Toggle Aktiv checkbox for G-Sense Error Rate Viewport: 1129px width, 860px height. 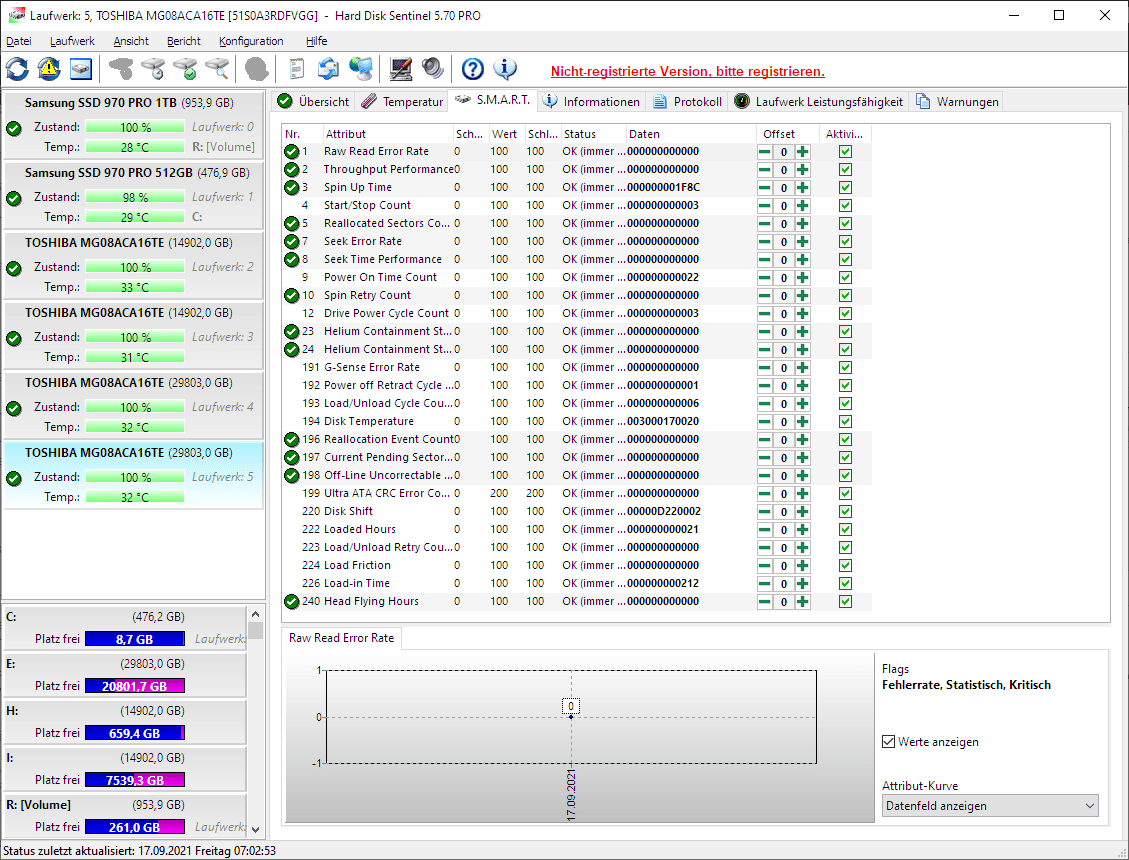[x=845, y=368]
